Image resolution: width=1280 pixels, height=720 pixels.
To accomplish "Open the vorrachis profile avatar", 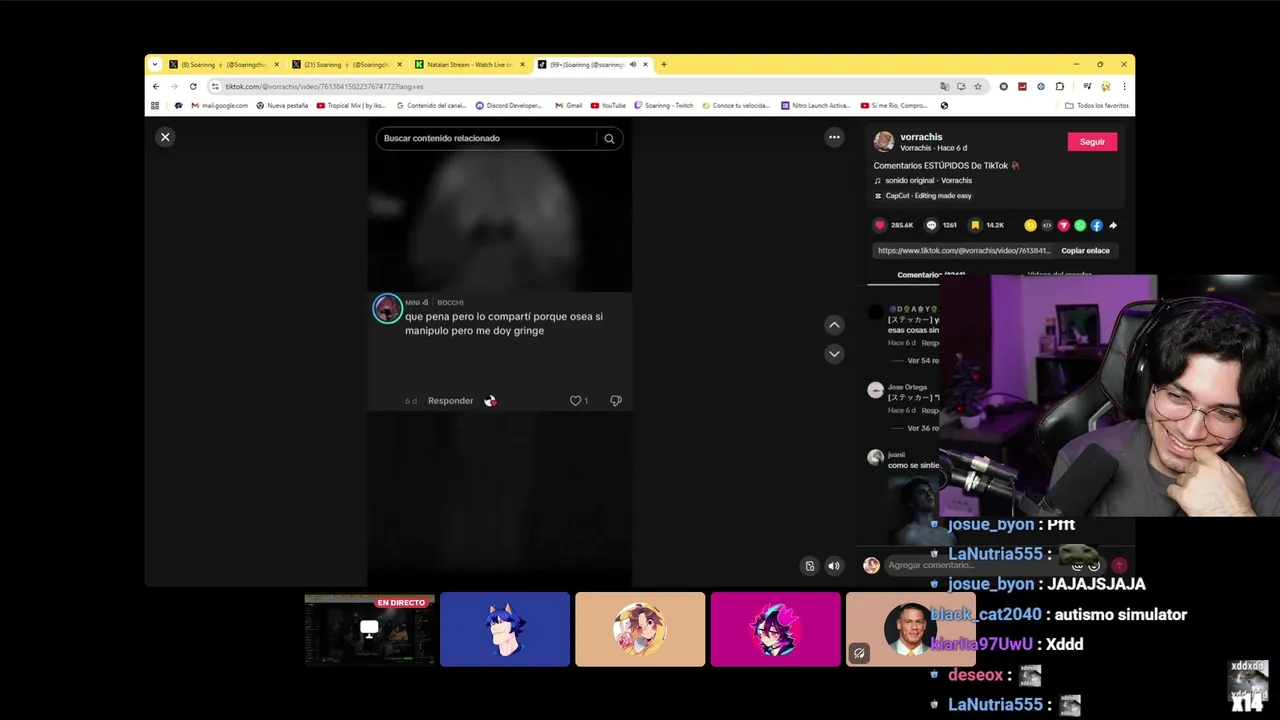I will (x=884, y=142).
